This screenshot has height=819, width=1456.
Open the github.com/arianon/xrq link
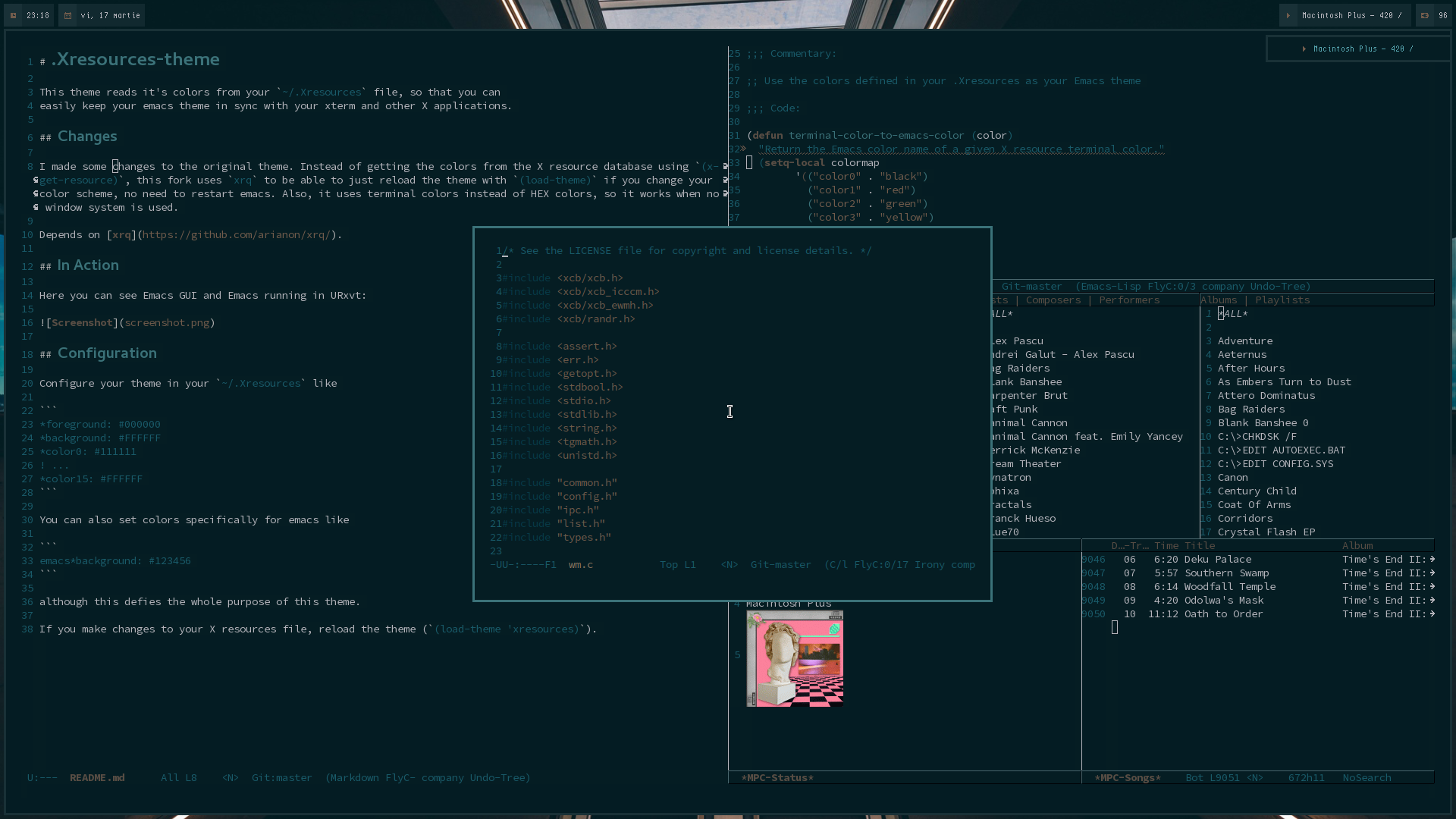[x=236, y=234]
